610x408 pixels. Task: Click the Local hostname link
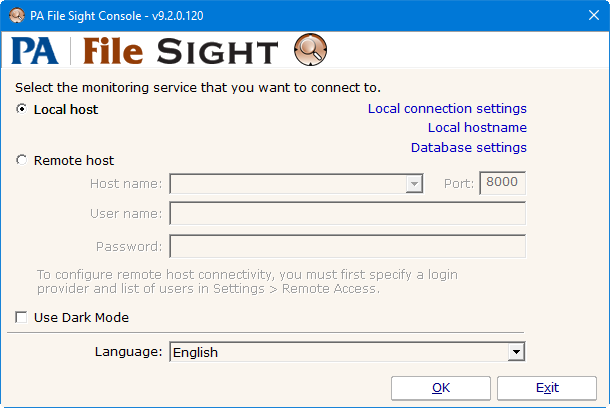(x=476, y=128)
